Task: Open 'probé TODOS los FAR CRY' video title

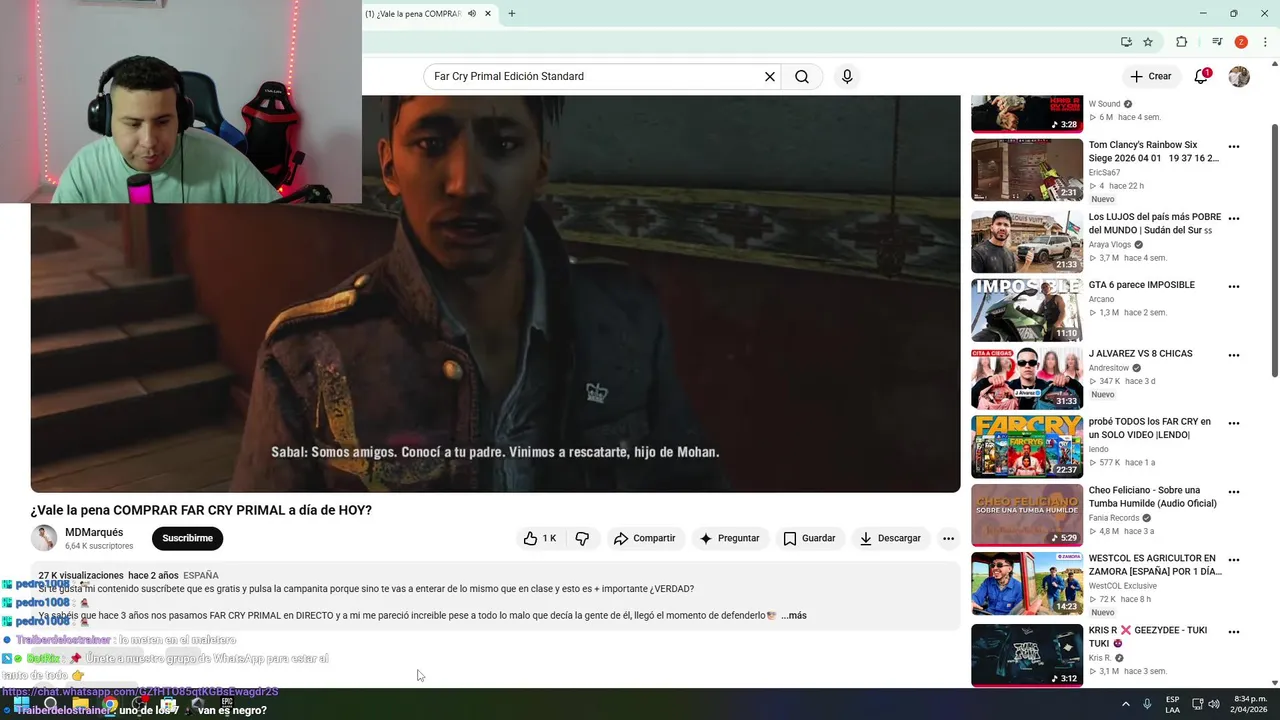Action: (1150, 428)
